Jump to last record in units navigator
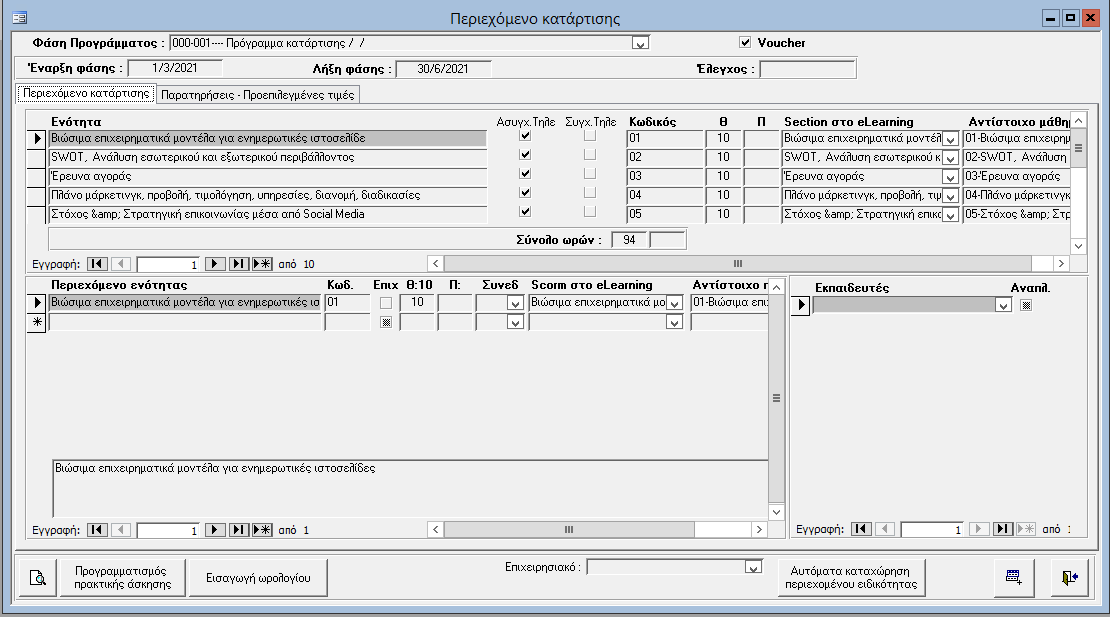 (239, 264)
